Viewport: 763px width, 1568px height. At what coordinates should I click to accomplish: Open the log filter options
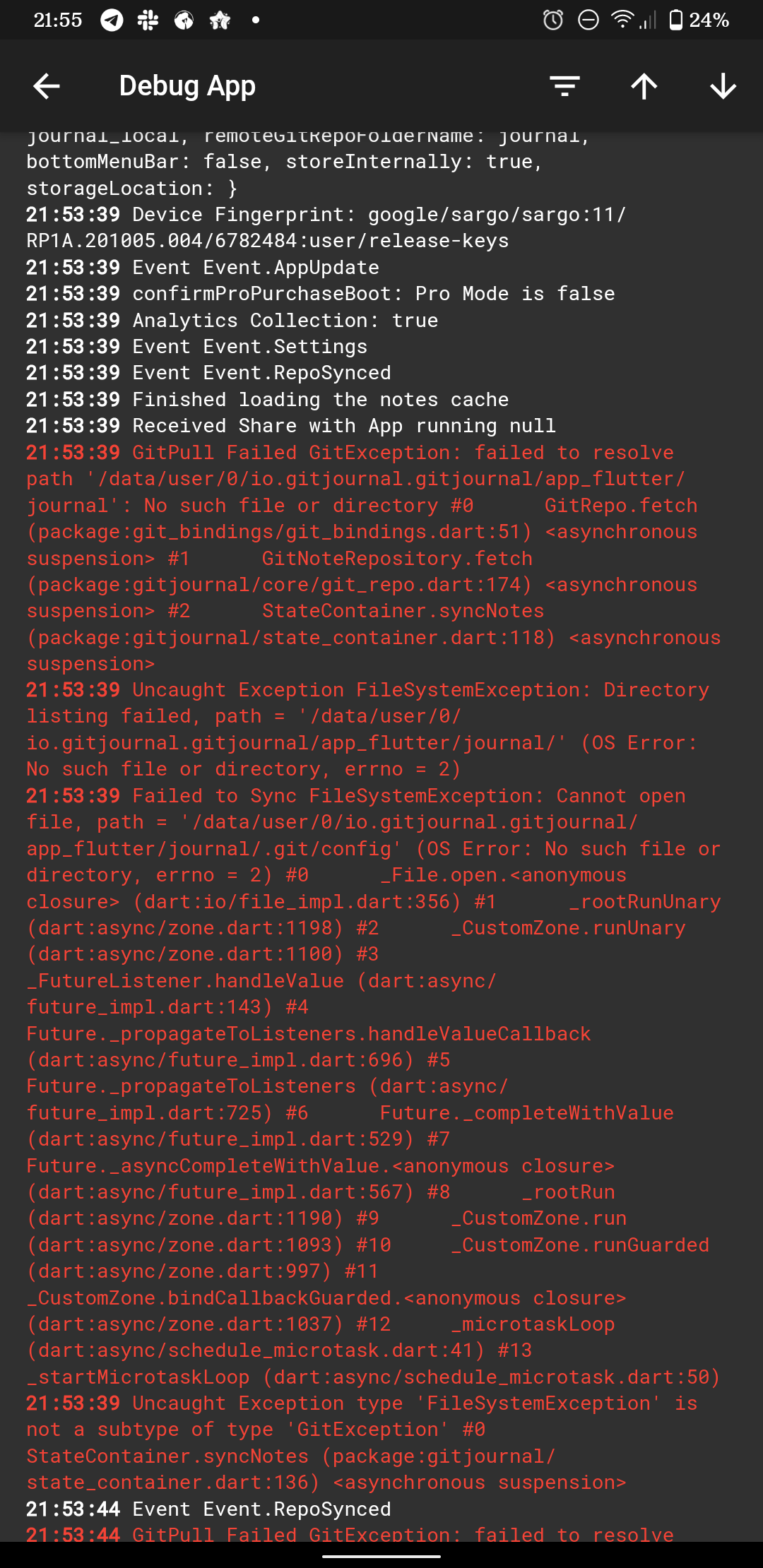(x=566, y=86)
